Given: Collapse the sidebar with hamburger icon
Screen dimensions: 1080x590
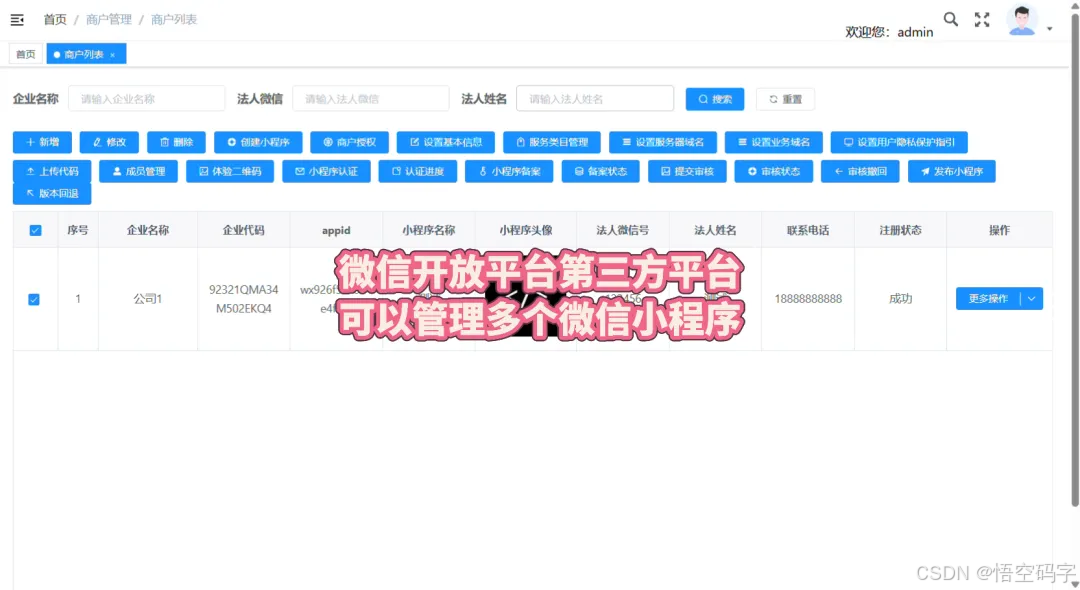Looking at the screenshot, I should 17,20.
